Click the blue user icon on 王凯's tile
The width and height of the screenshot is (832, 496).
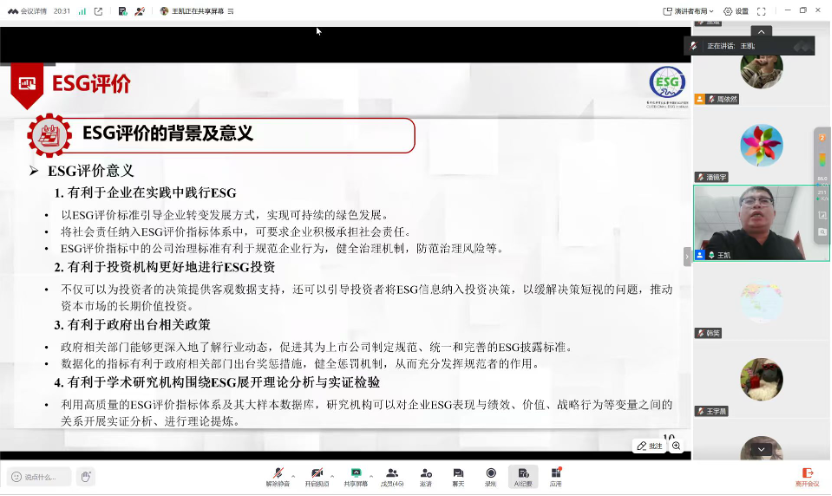tap(700, 255)
